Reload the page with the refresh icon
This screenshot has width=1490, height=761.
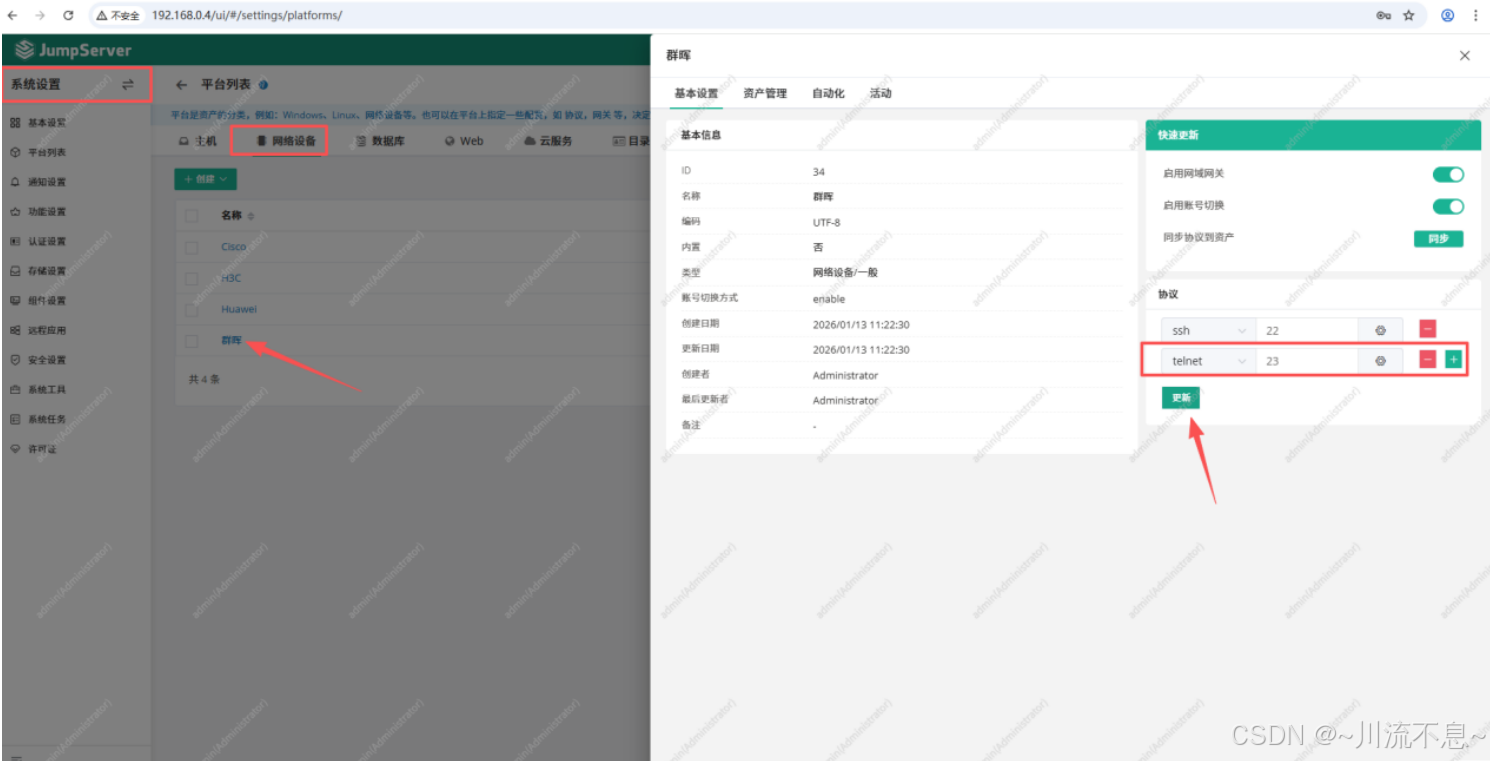coord(68,15)
